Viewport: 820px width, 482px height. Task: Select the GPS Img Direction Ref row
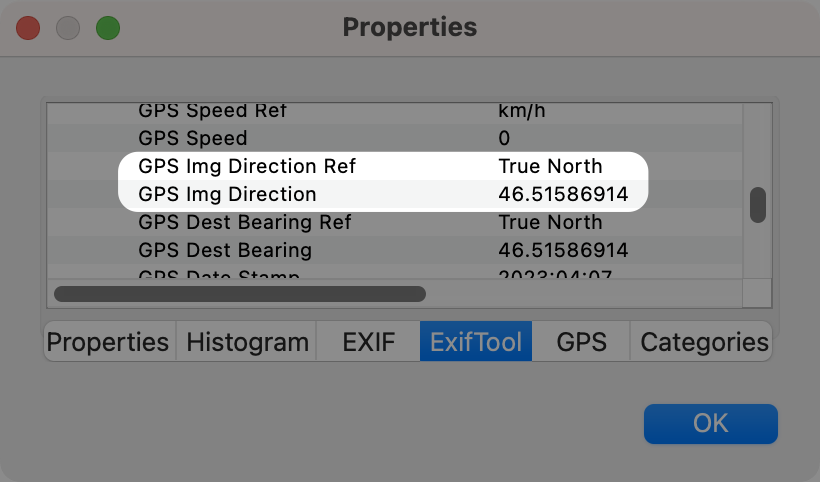[247, 166]
